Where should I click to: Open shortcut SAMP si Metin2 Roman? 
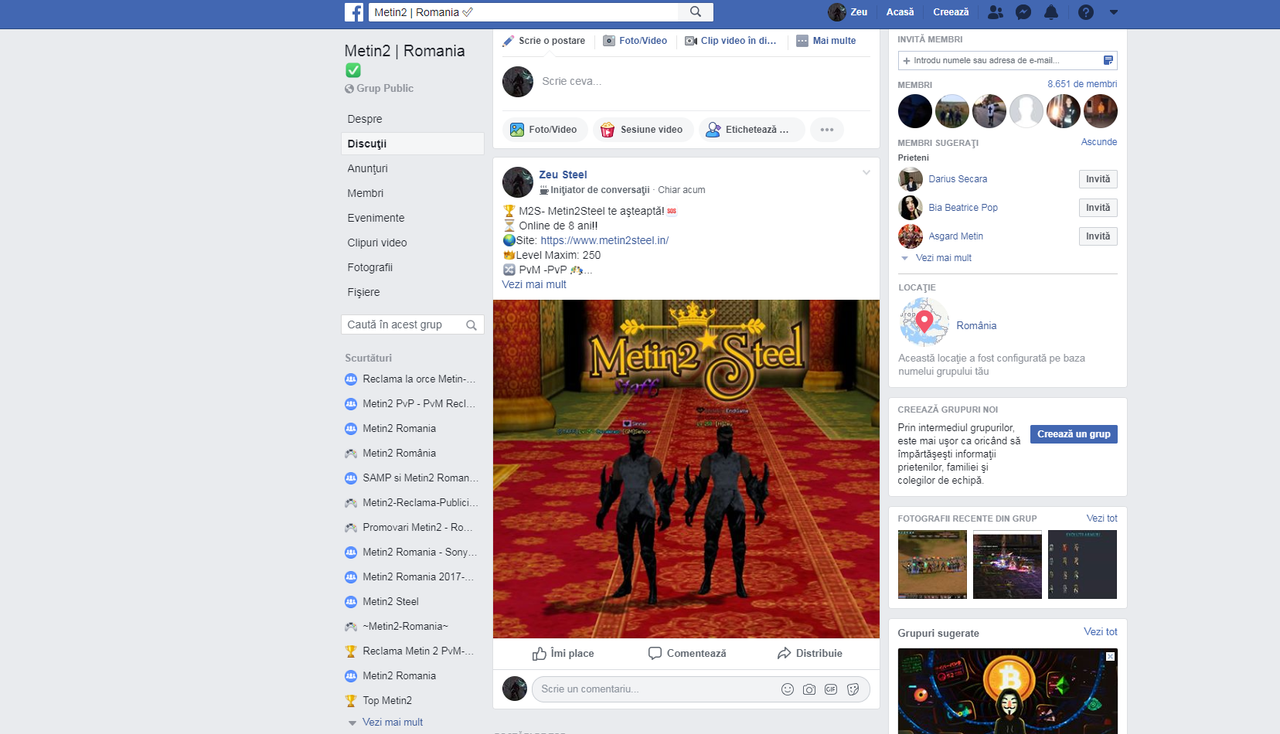point(411,478)
